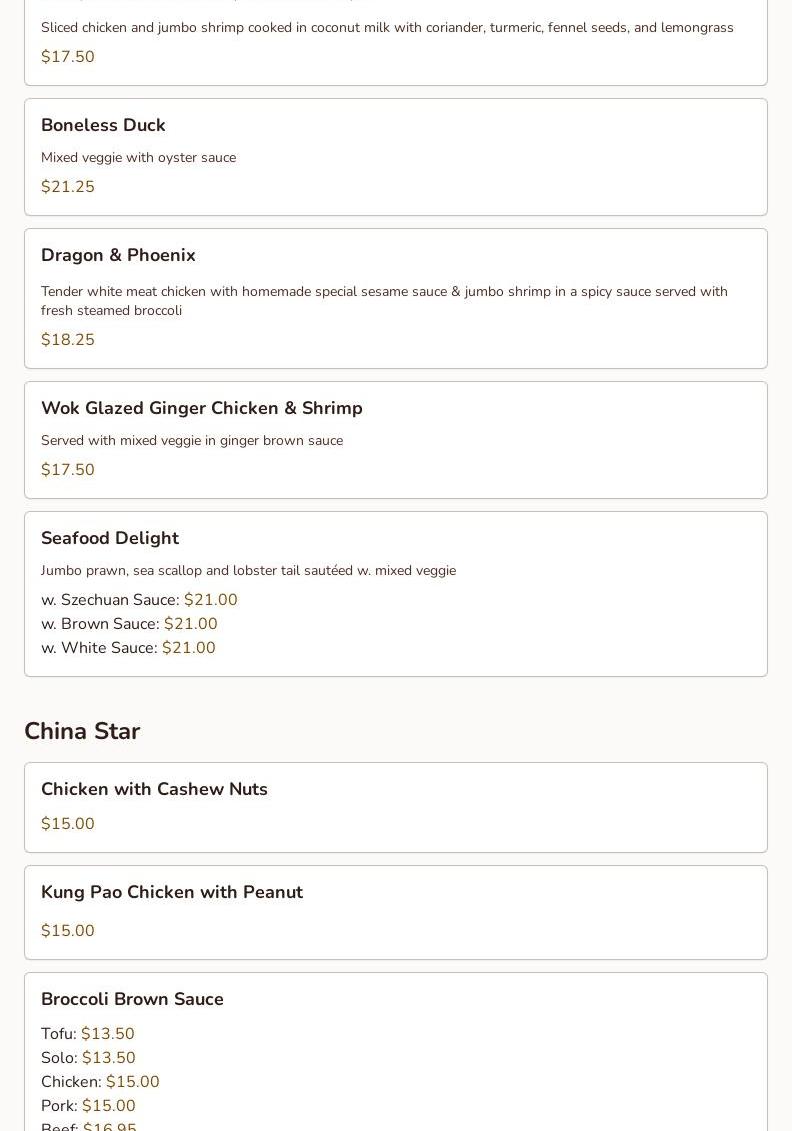Image resolution: width=792 pixels, height=1131 pixels.
Task: Choose Seafood Delight w. Szechuan Sauce option
Action: pos(139,600)
